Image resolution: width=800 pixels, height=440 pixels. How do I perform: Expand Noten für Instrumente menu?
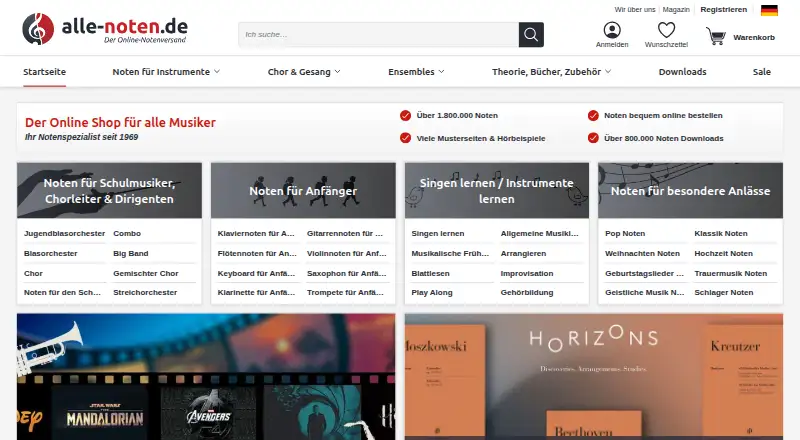166,72
